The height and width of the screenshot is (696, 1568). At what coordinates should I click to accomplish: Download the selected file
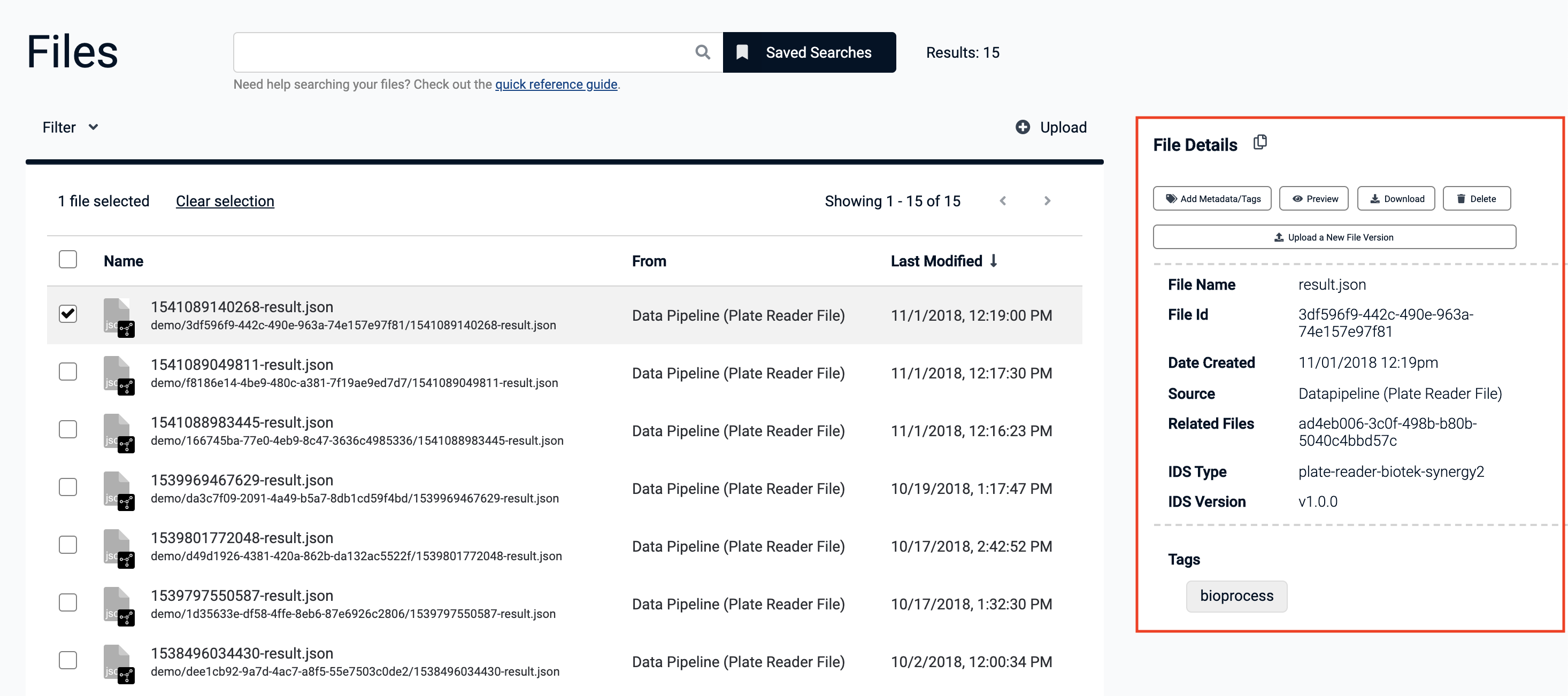(x=1396, y=199)
